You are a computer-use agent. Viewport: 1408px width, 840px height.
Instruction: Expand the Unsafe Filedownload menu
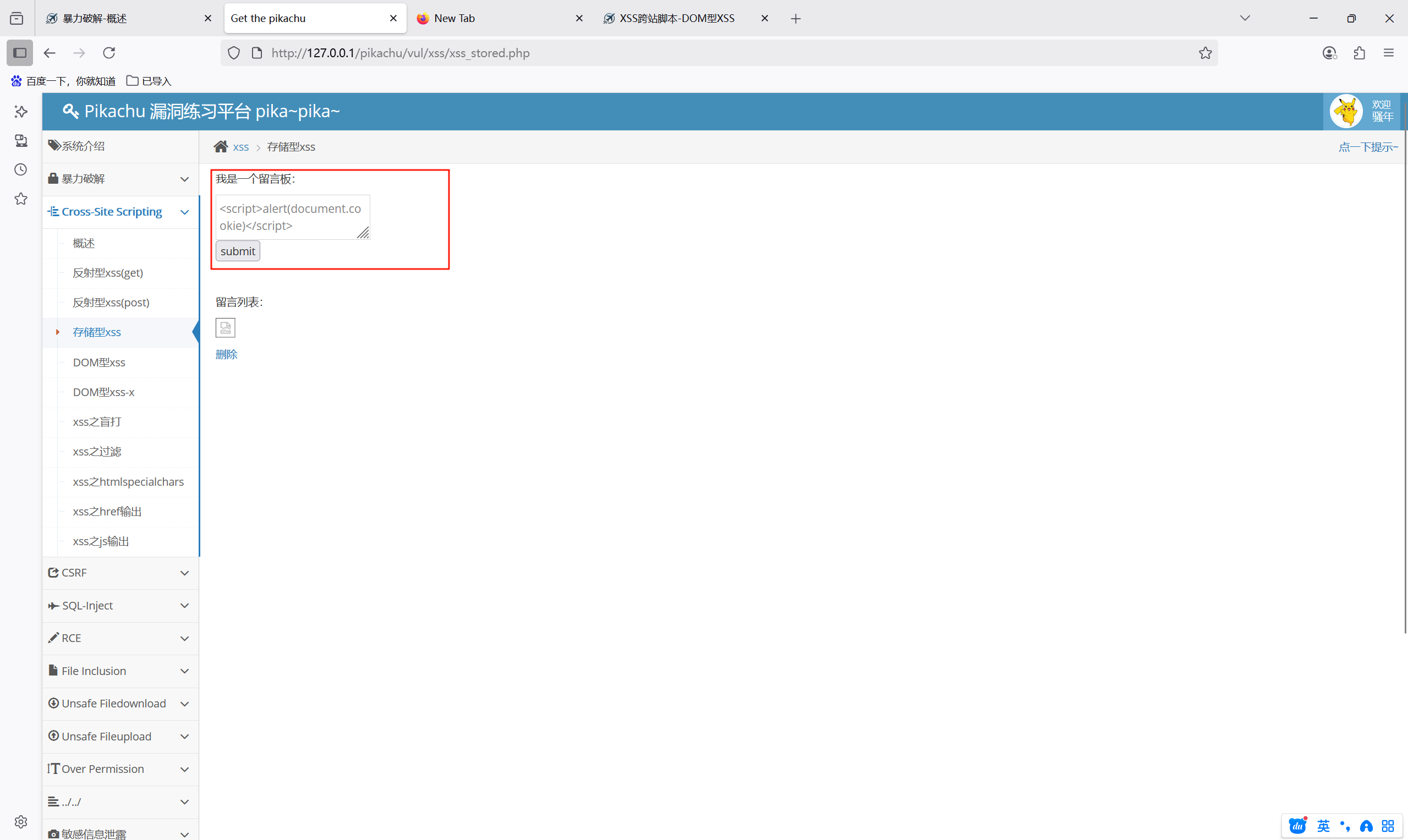120,704
